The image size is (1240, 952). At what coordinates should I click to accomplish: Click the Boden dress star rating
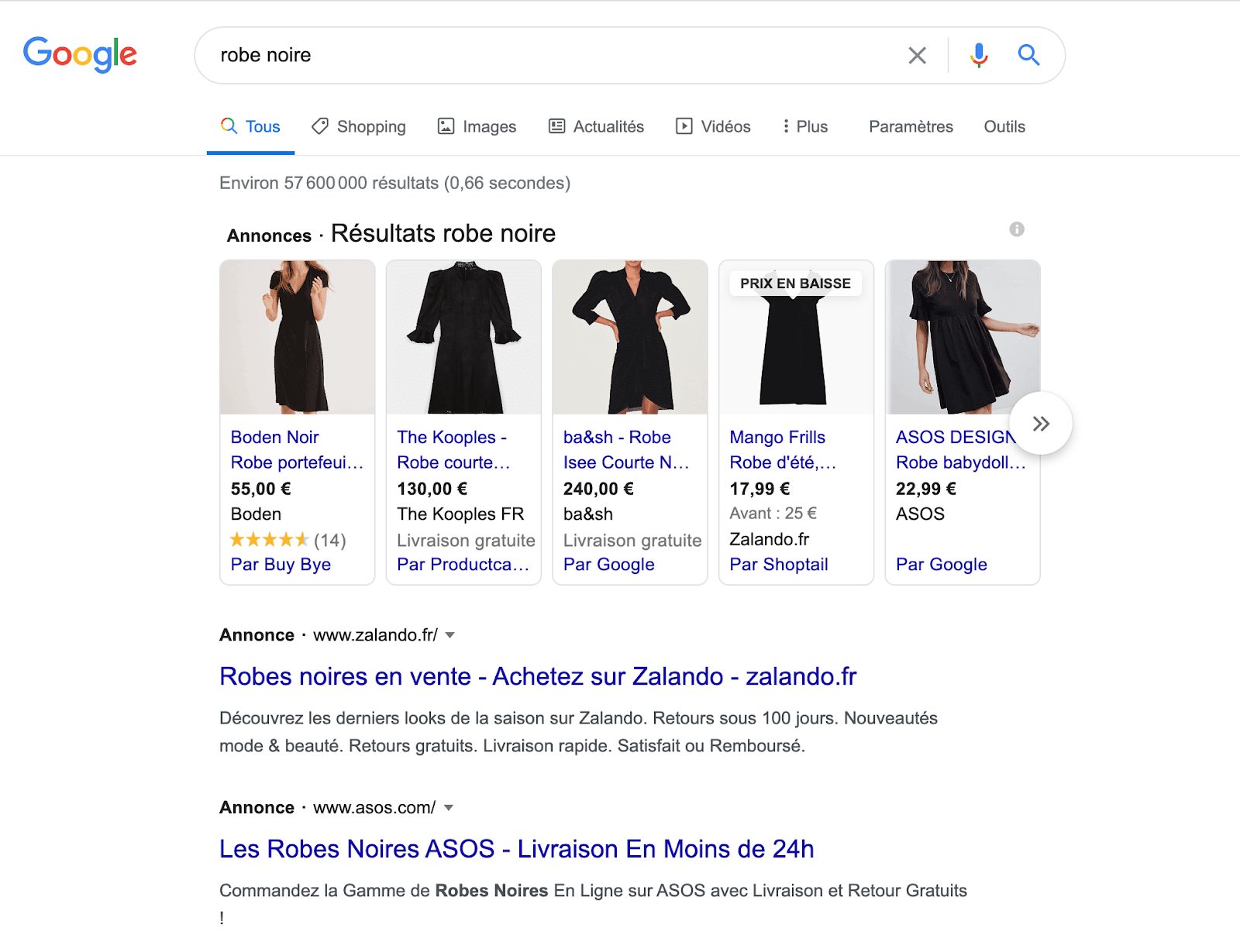[x=269, y=539]
